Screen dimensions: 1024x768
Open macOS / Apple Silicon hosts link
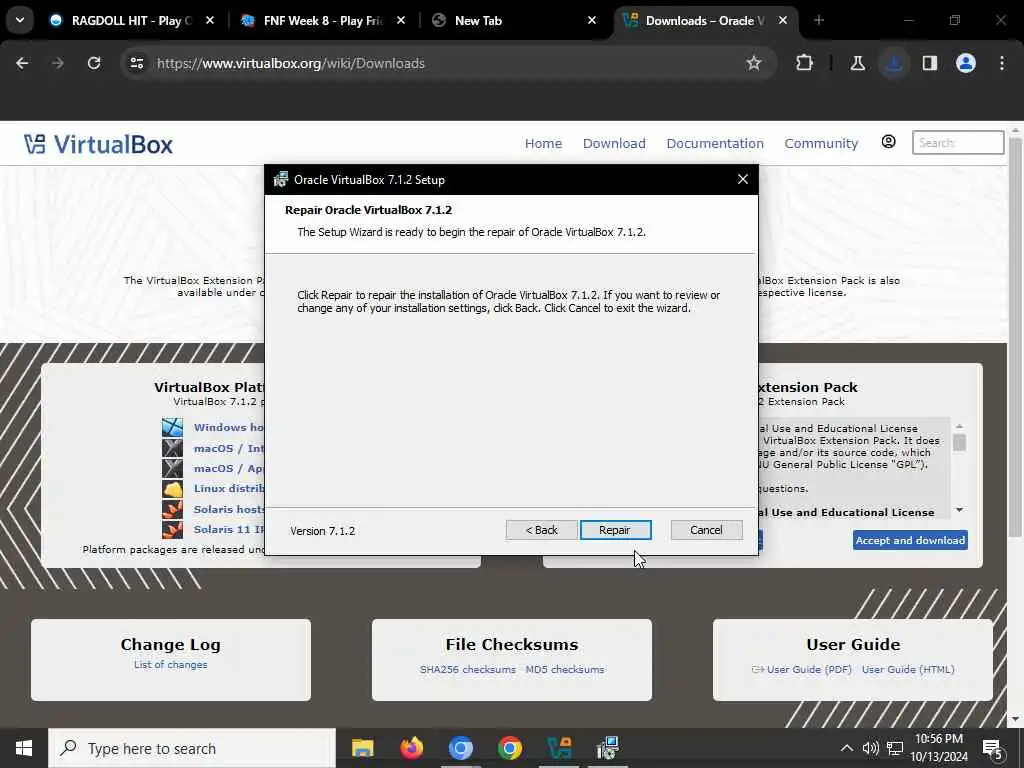point(229,468)
